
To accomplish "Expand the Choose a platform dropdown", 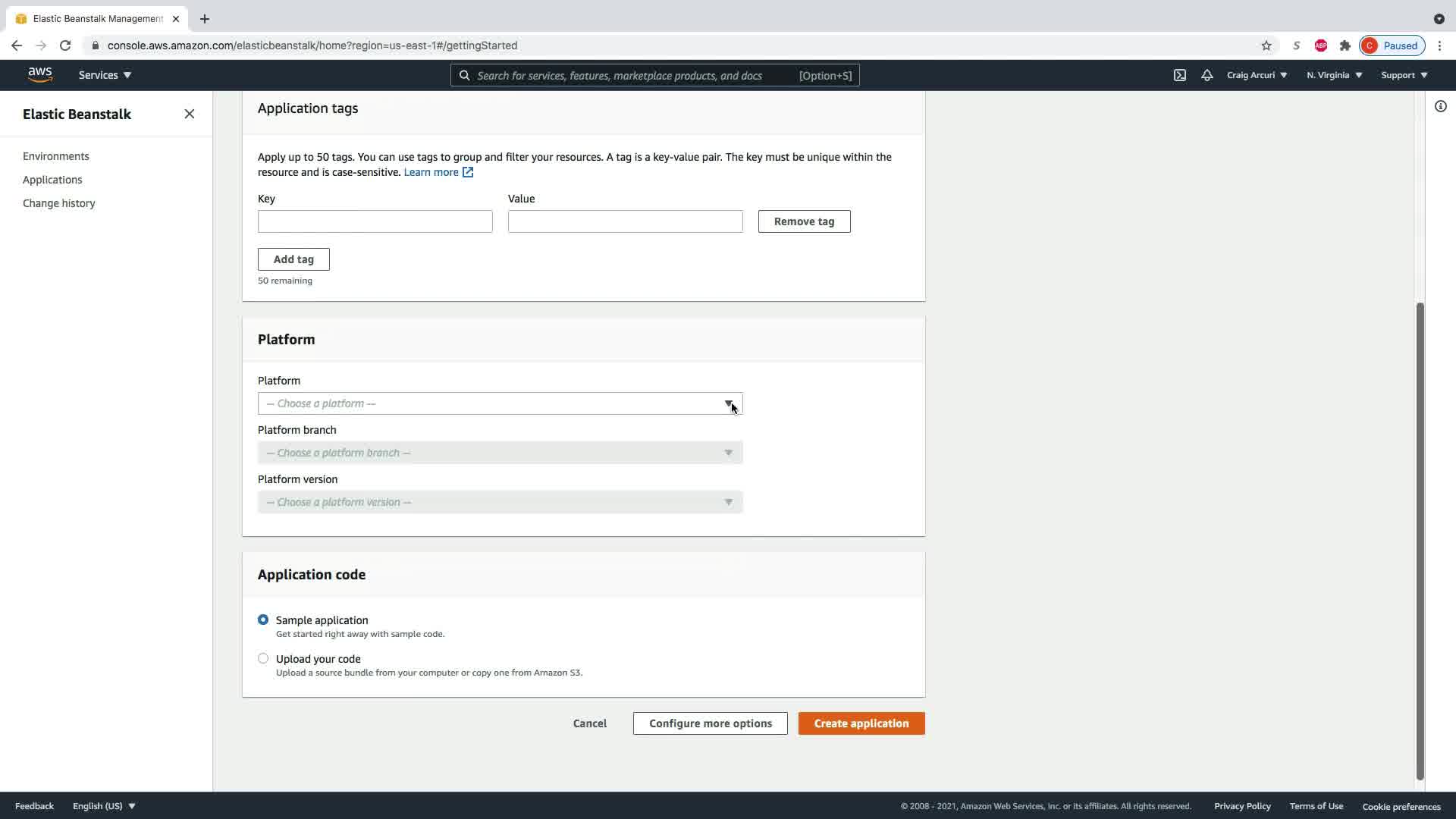I will [500, 403].
